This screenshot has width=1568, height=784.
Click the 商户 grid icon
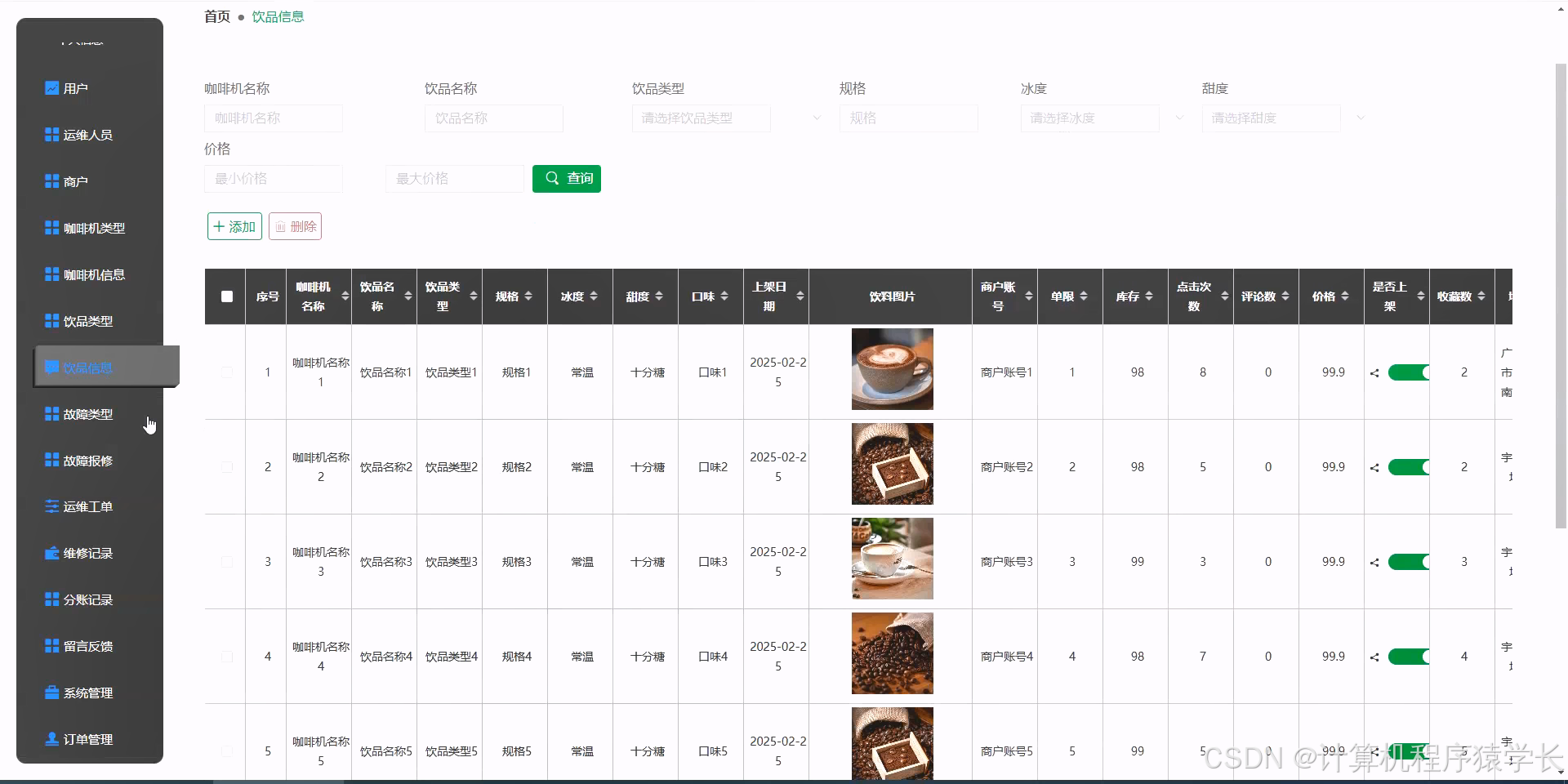tap(51, 180)
